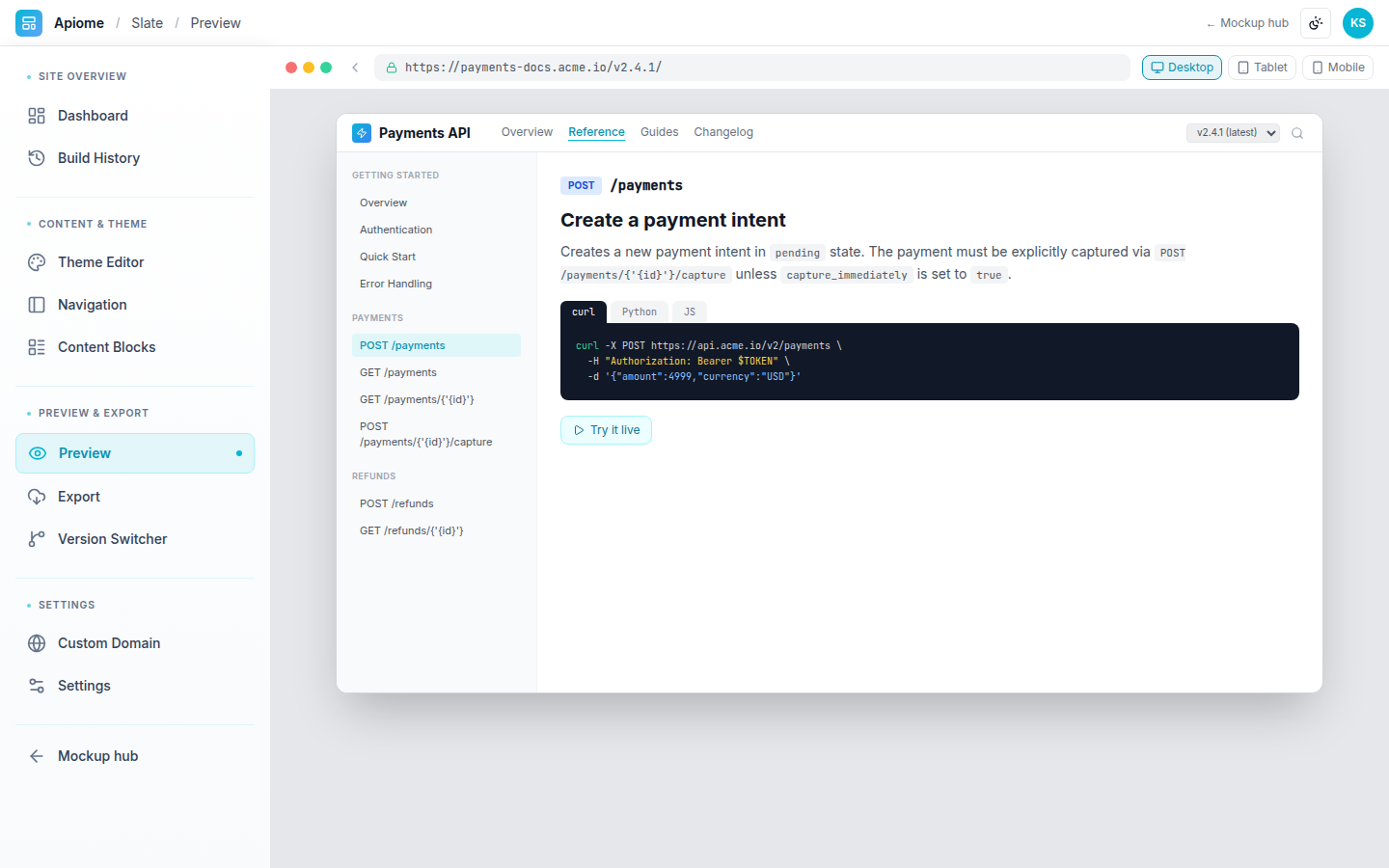Open Build History from the sidebar

coord(135,158)
